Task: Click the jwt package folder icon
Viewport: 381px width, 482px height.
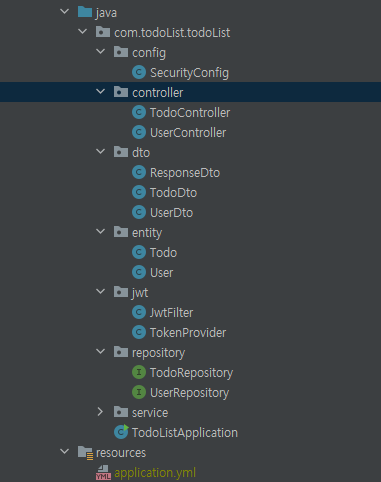Action: 121,292
